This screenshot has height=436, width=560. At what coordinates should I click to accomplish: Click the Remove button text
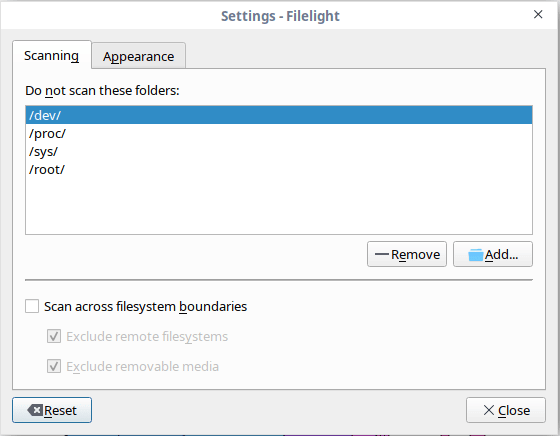[415, 254]
